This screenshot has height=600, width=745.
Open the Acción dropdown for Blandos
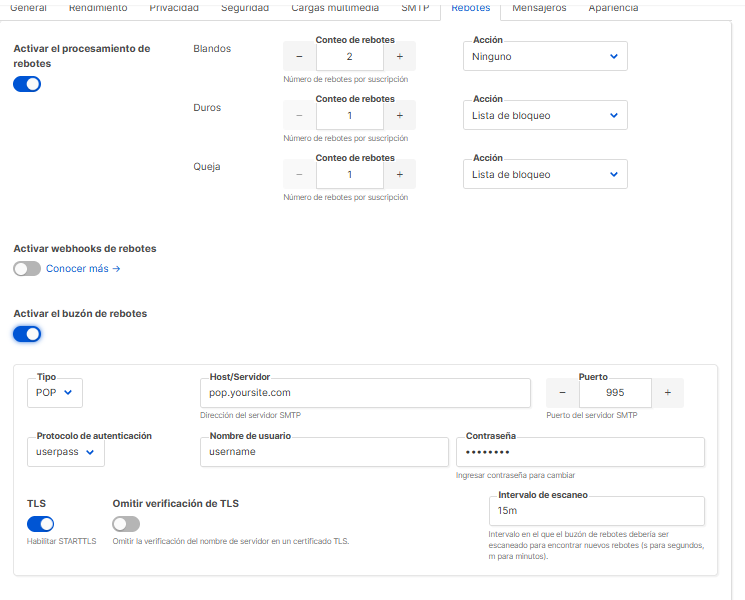[545, 57]
